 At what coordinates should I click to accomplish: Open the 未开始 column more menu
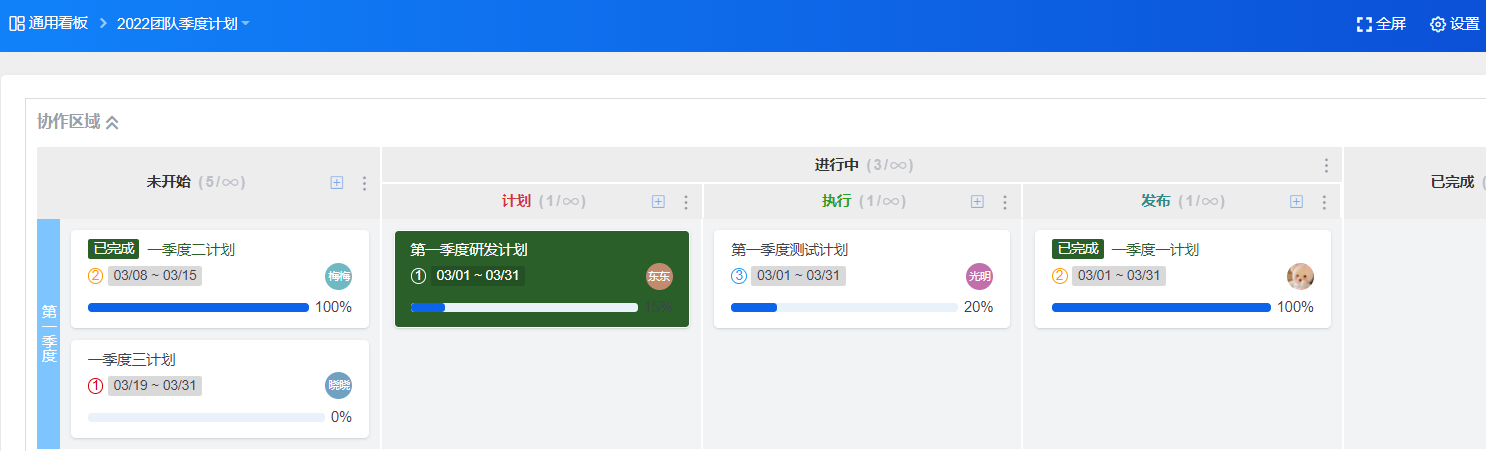364,183
